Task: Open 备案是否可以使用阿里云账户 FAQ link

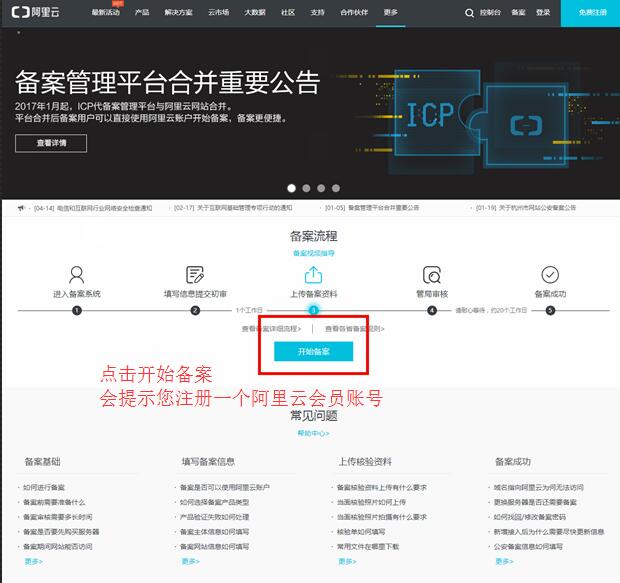Action: (x=225, y=487)
